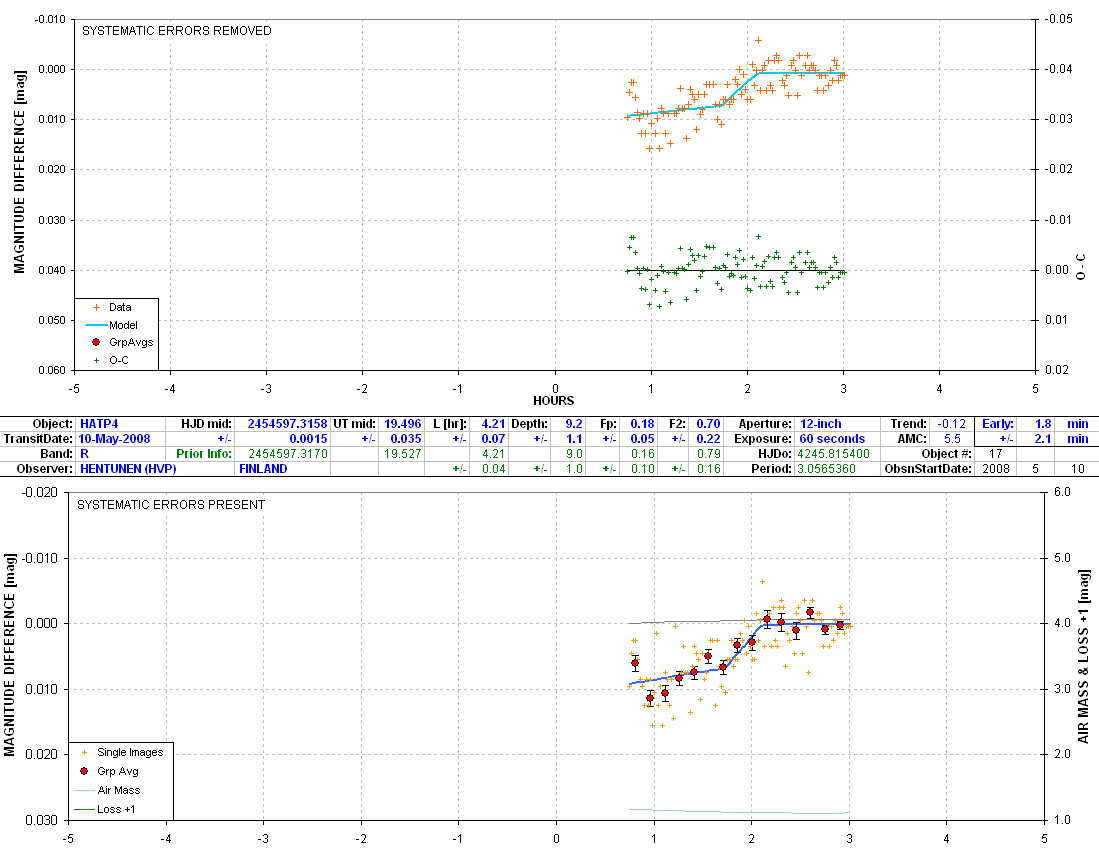Click the AMC value 5.5
Screen dimensions: 1099x852
click(952, 439)
